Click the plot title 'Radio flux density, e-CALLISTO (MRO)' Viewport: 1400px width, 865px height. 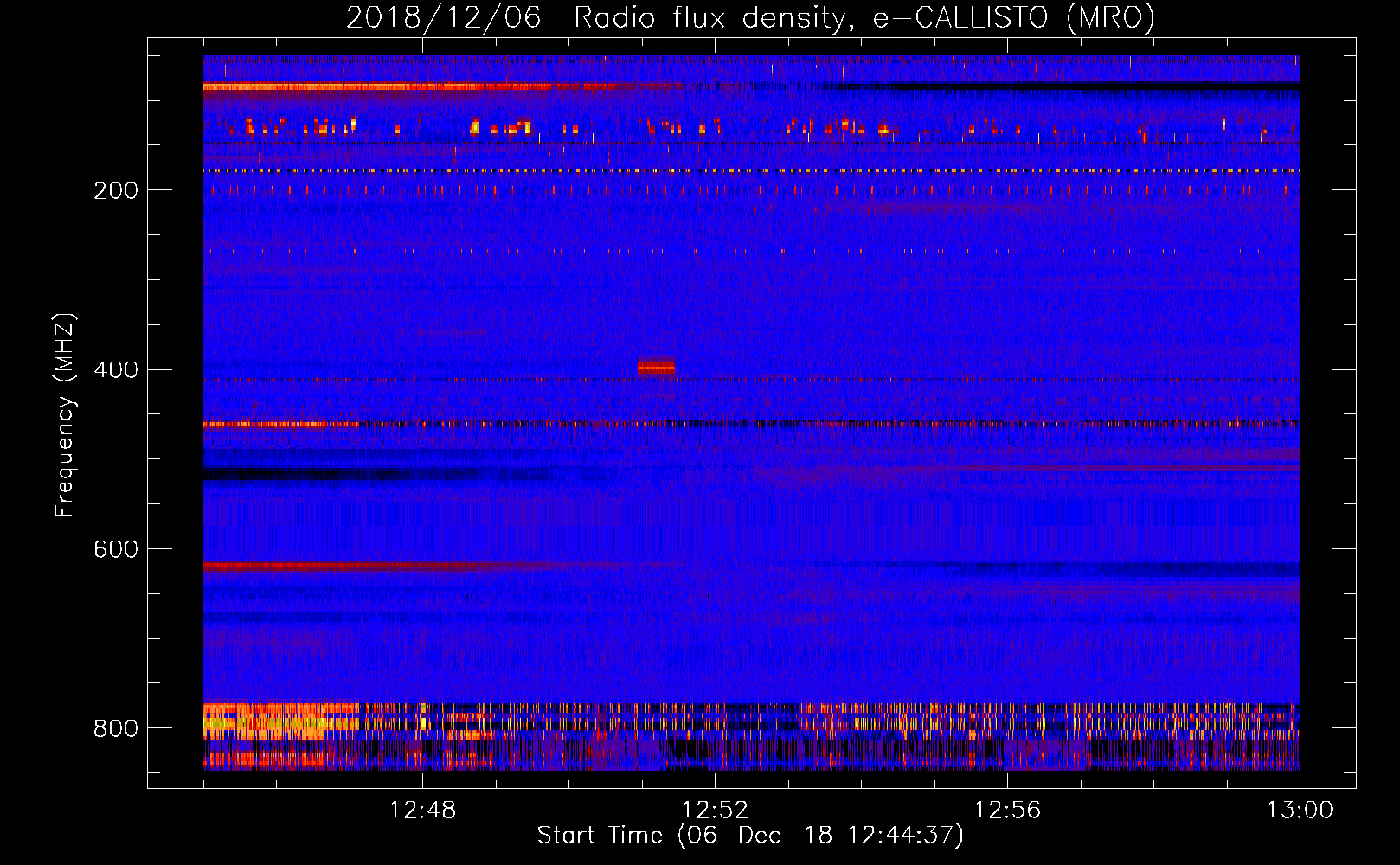(x=864, y=18)
